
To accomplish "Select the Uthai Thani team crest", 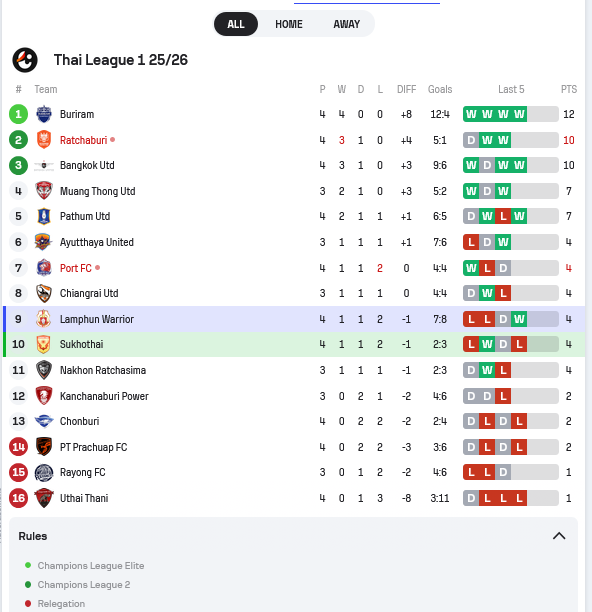I will click(44, 498).
